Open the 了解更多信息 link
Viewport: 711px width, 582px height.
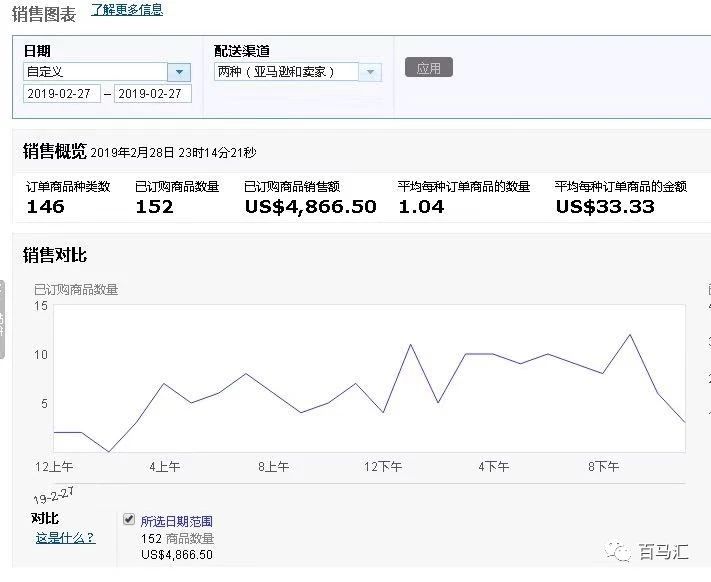click(127, 10)
